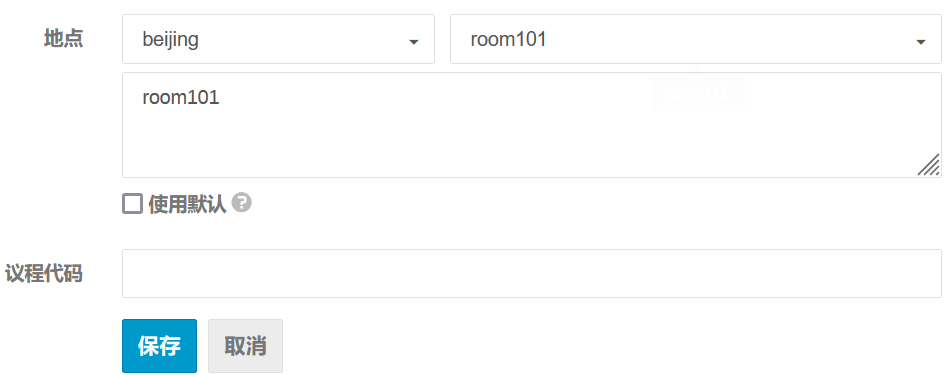Open the beijing location dropdown
Viewport: 949px width, 375px height.
click(278, 39)
